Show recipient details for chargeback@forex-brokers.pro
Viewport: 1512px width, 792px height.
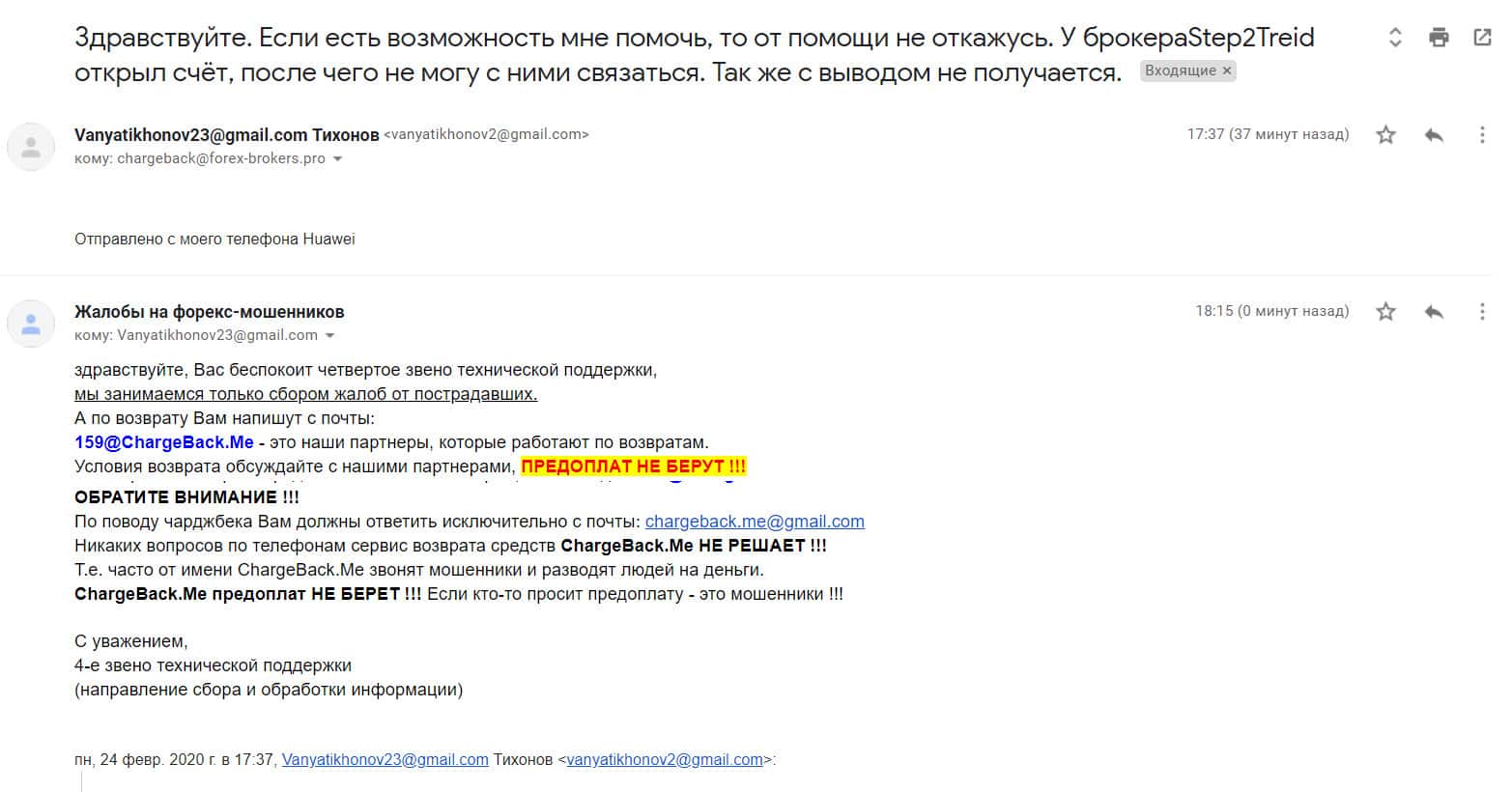[x=337, y=159]
